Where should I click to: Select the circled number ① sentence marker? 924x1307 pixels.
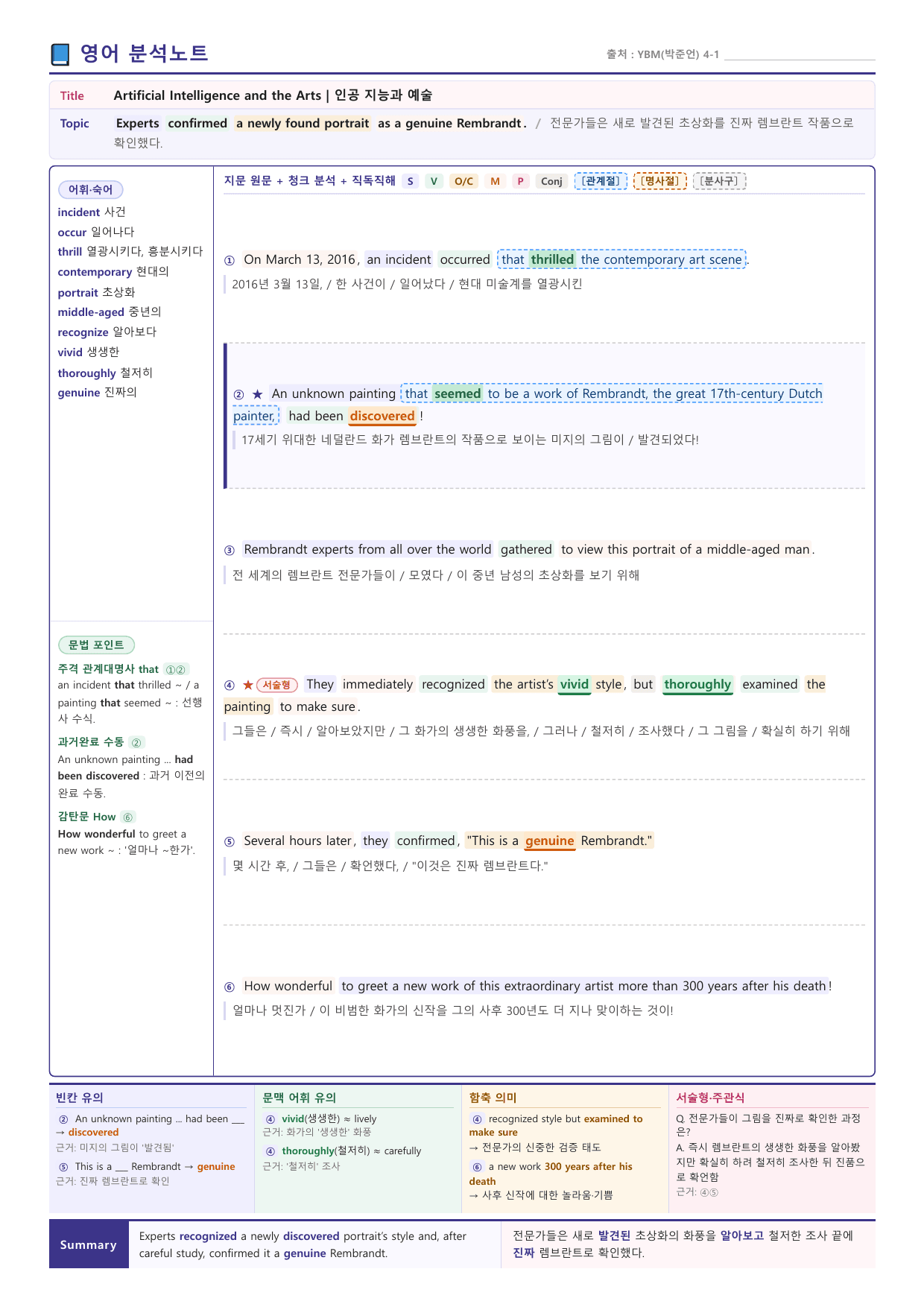[x=230, y=260]
